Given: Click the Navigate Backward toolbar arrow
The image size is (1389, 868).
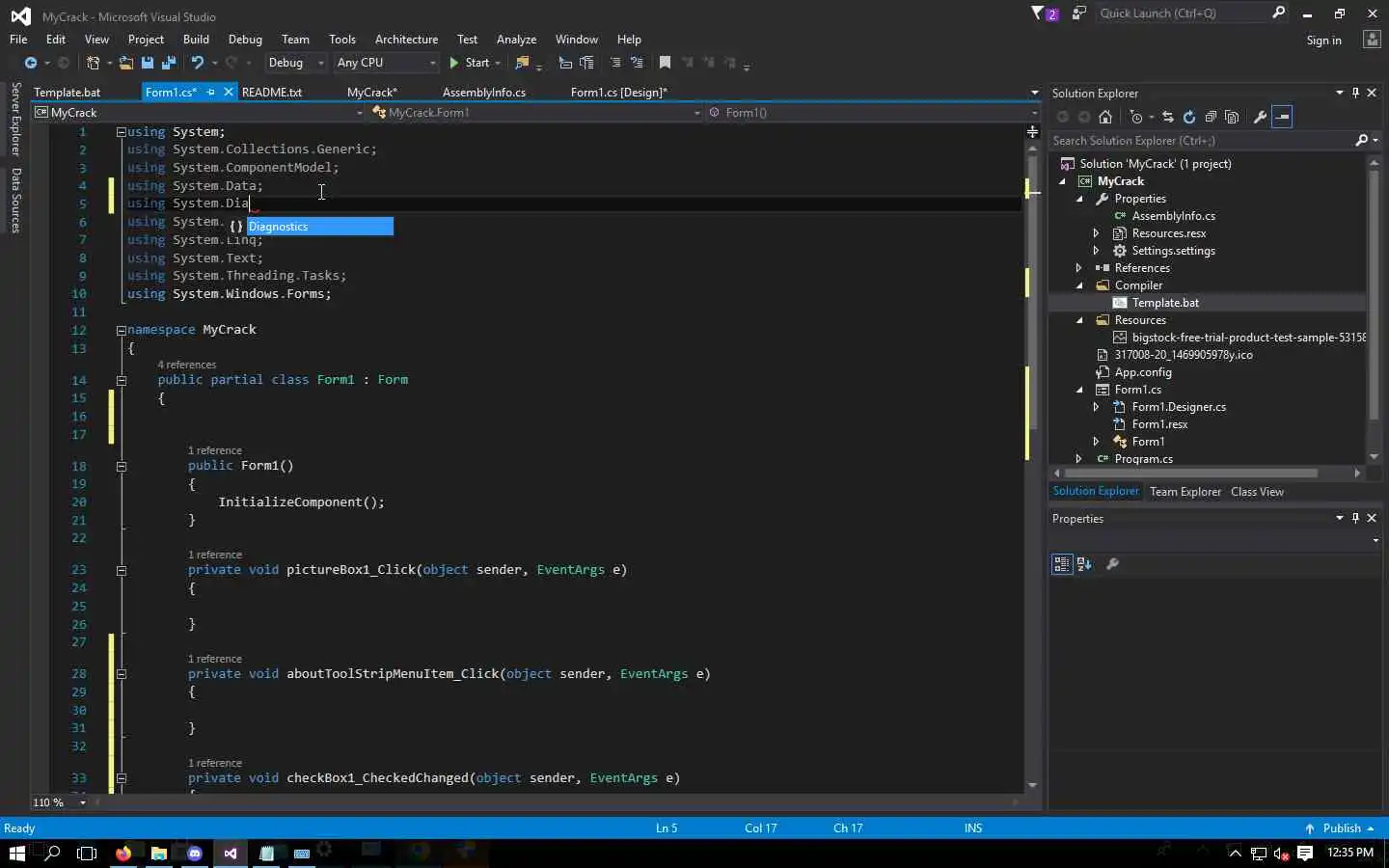Looking at the screenshot, I should [31, 63].
